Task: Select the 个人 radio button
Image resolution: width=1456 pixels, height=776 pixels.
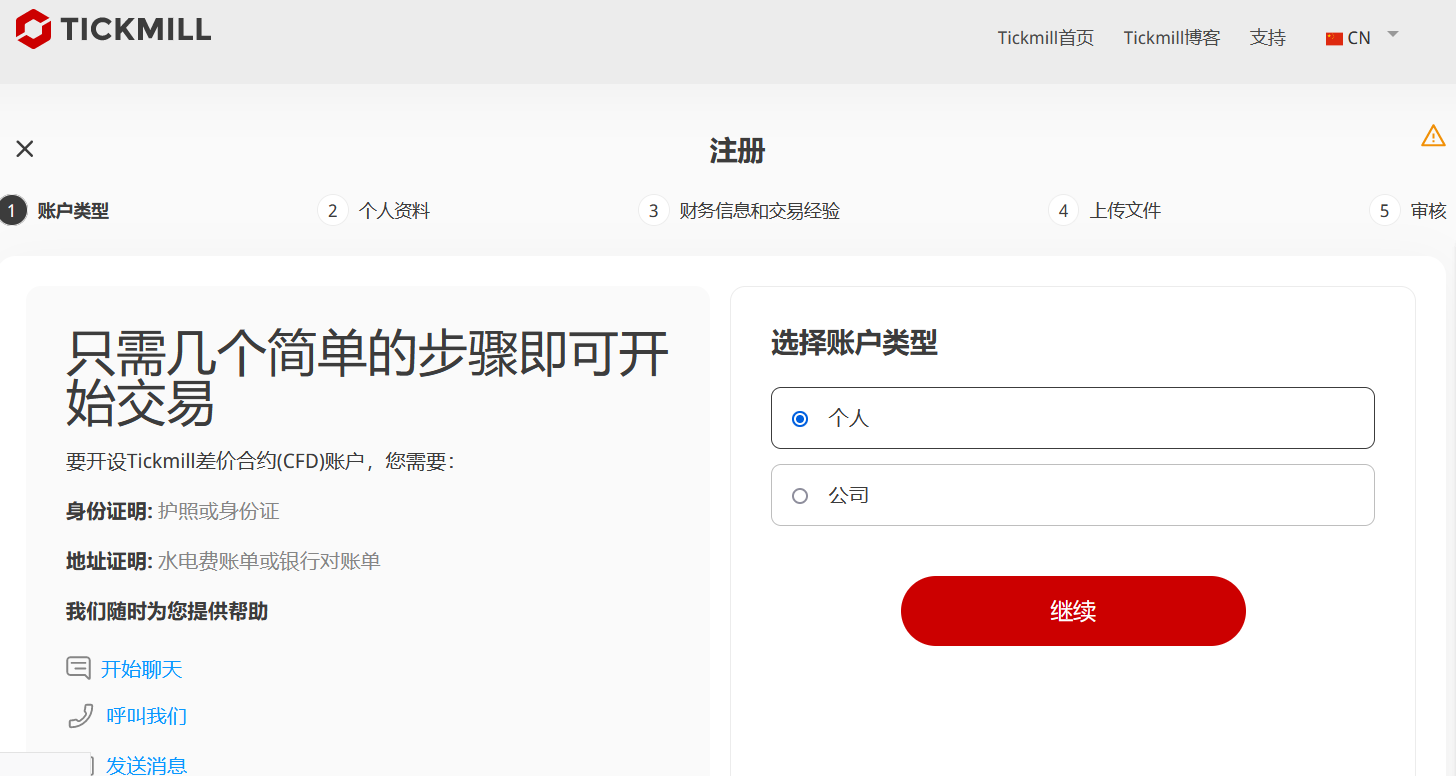Action: (800, 419)
